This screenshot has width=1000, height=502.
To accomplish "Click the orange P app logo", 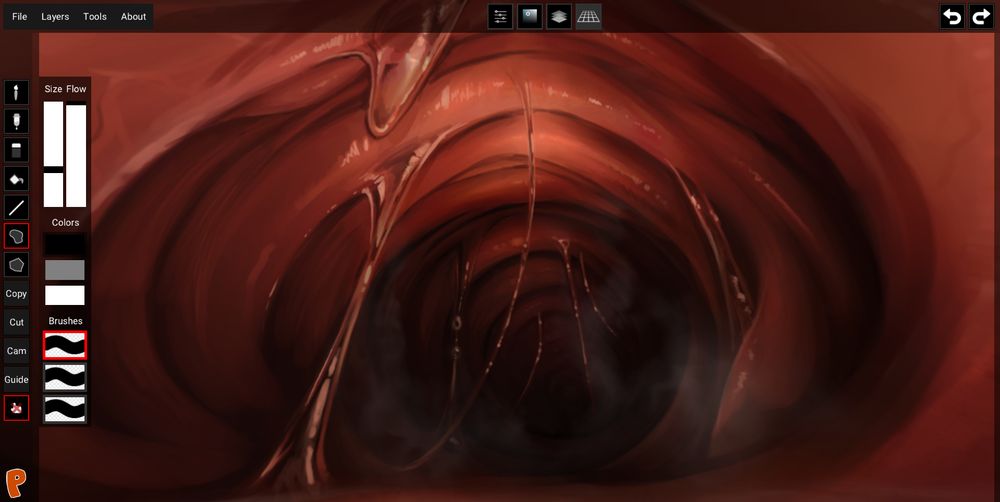I will (x=16, y=484).
